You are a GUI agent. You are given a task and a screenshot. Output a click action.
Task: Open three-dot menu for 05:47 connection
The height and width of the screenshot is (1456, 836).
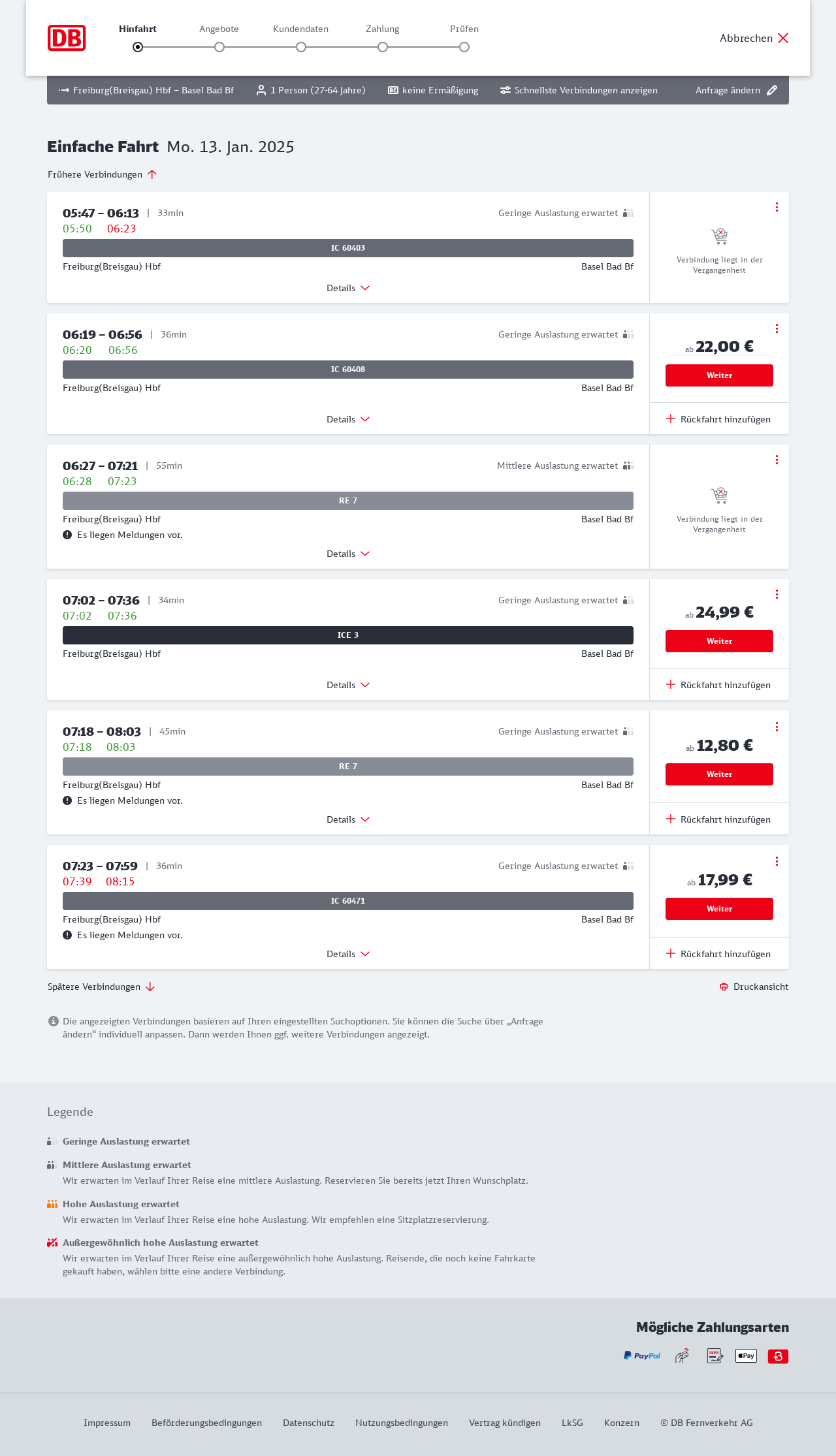[777, 207]
